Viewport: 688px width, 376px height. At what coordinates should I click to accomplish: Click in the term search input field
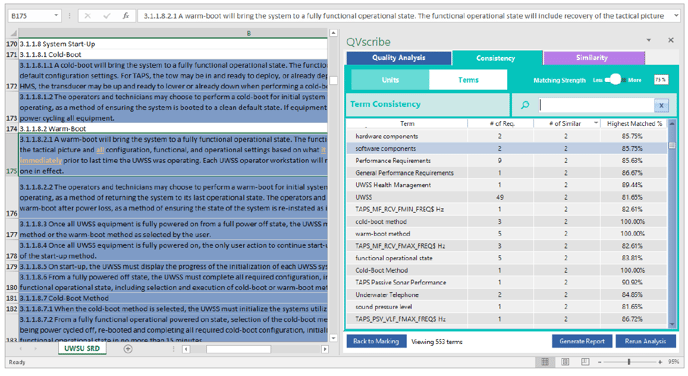coord(596,105)
